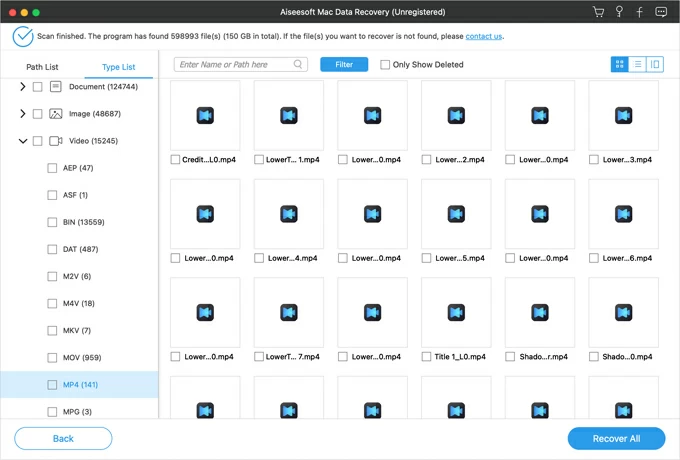Switch to detail preview view
680x460 pixels.
(655, 64)
